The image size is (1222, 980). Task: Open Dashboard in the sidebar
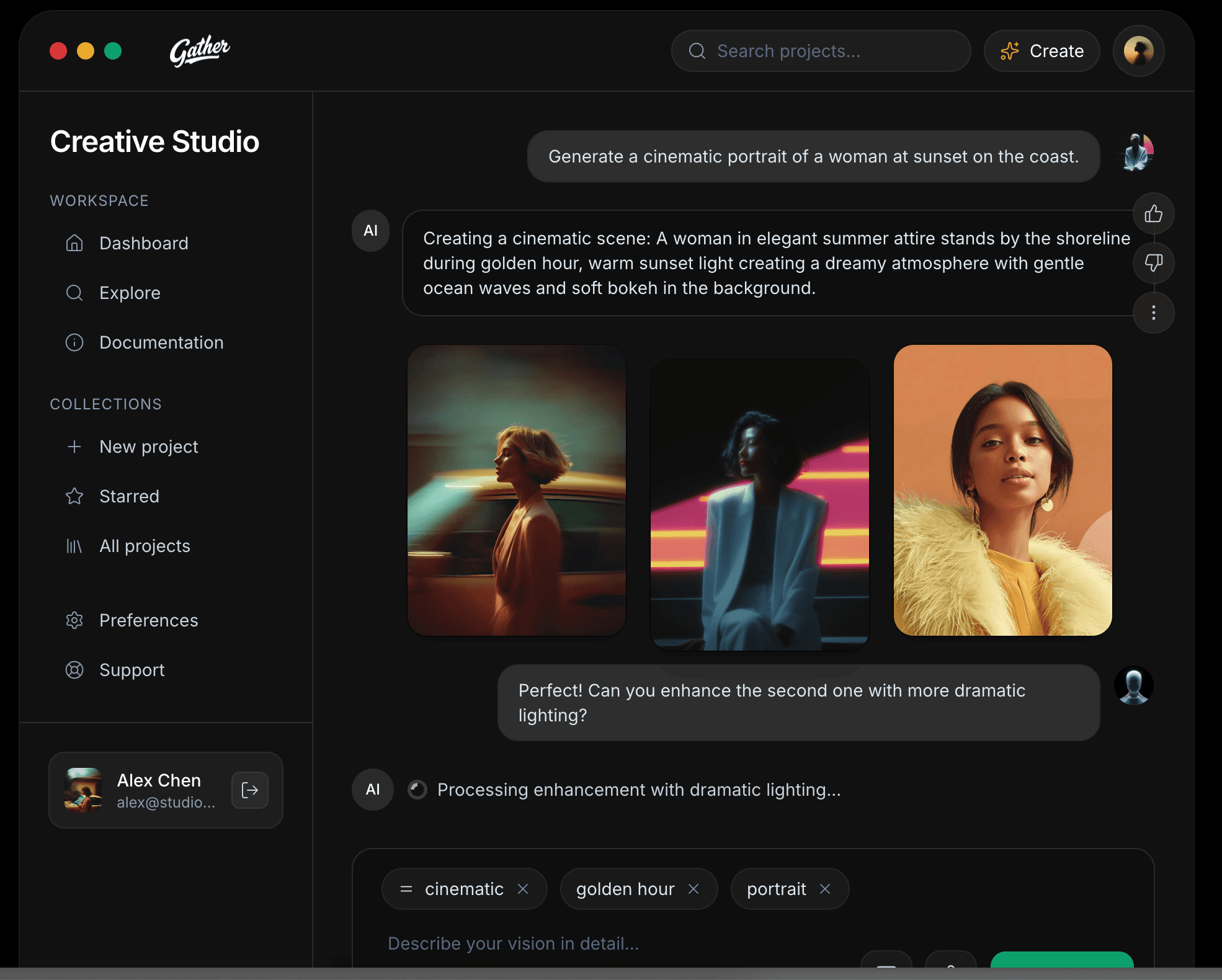point(143,243)
